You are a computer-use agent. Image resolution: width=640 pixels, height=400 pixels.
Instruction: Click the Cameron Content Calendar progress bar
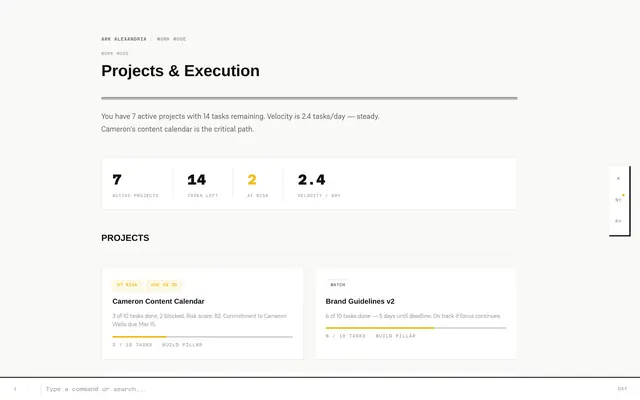pos(202,337)
